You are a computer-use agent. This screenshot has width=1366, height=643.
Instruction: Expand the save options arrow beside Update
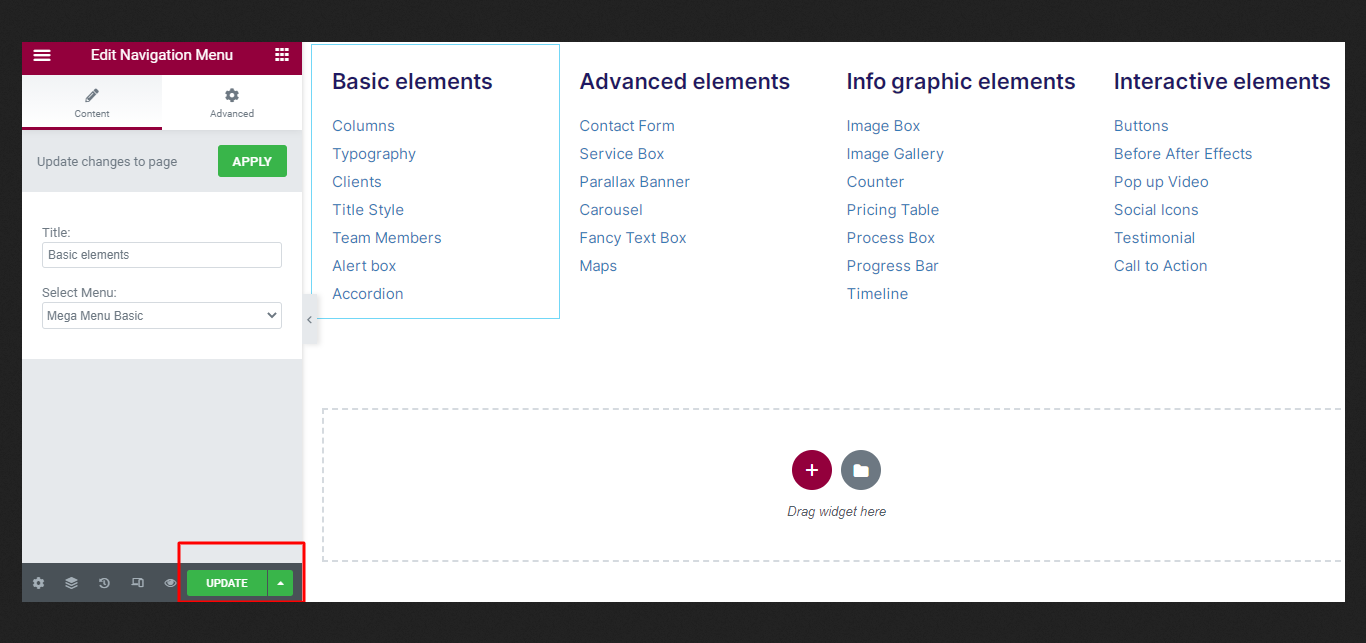tap(281, 583)
